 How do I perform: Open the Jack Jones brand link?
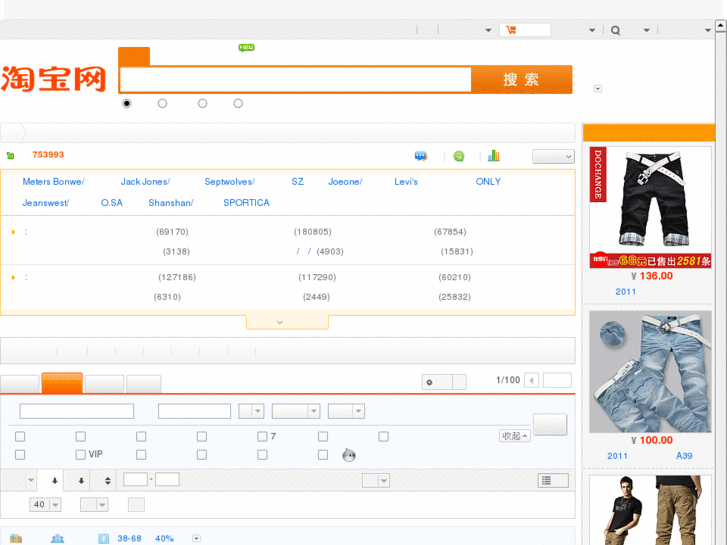tap(145, 182)
